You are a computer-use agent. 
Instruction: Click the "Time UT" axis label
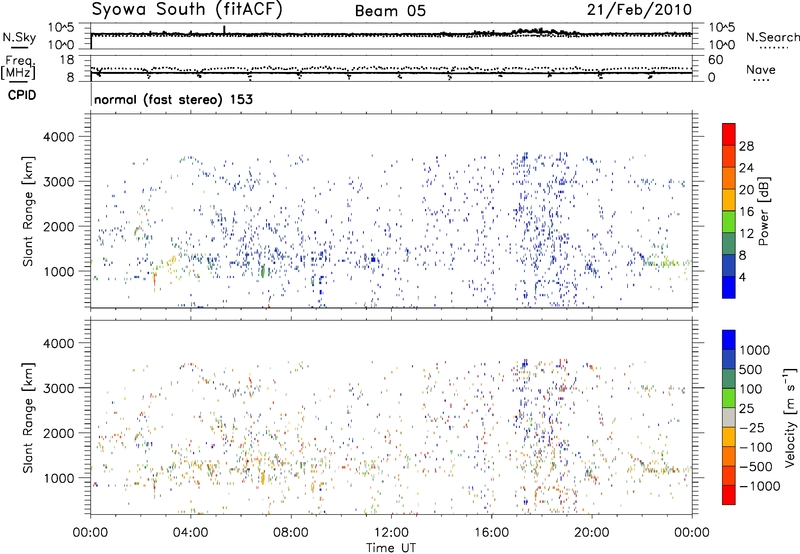coord(391,547)
